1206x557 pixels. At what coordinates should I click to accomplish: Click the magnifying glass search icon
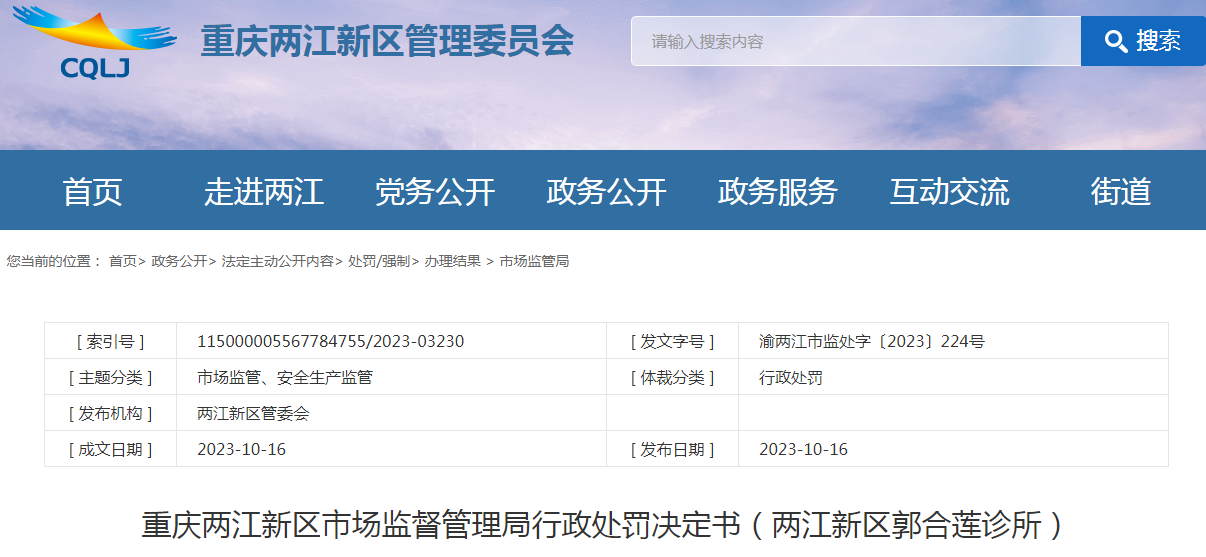point(1115,41)
